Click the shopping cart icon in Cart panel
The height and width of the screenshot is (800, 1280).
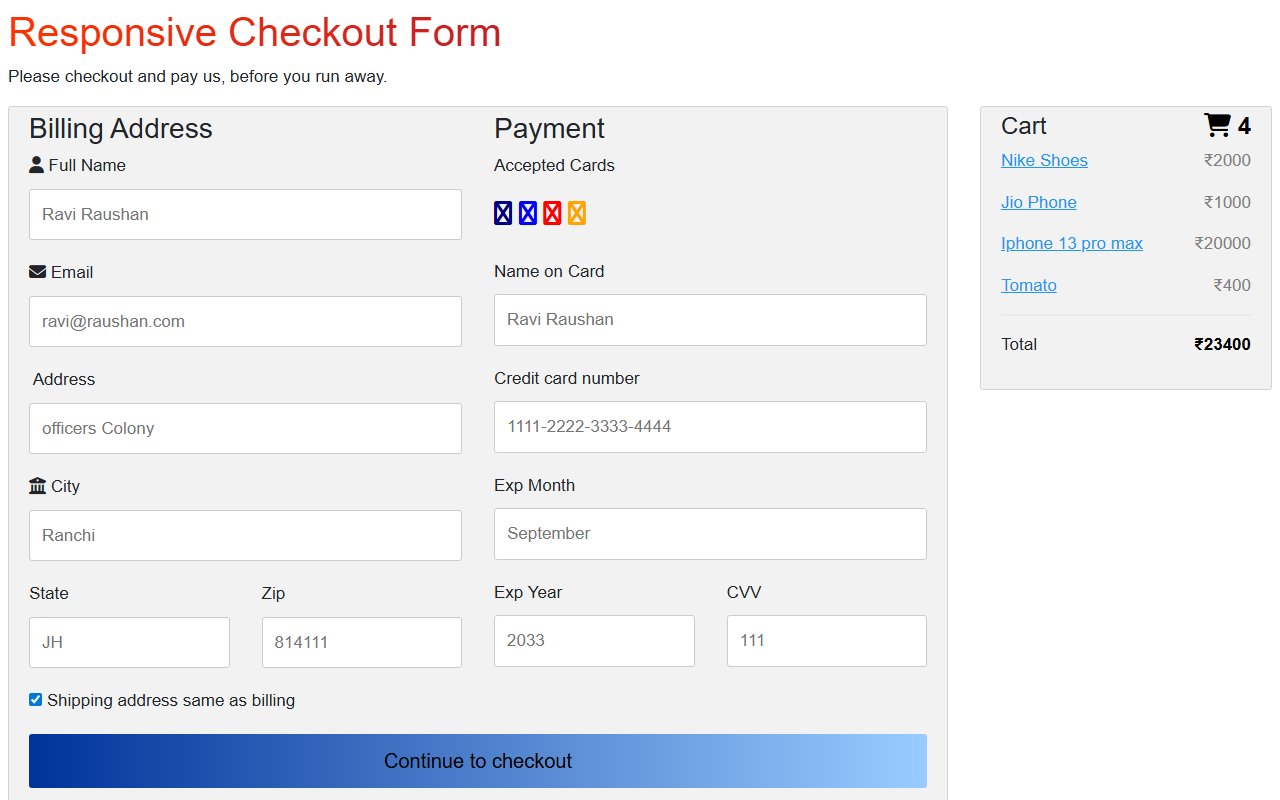(x=1216, y=124)
